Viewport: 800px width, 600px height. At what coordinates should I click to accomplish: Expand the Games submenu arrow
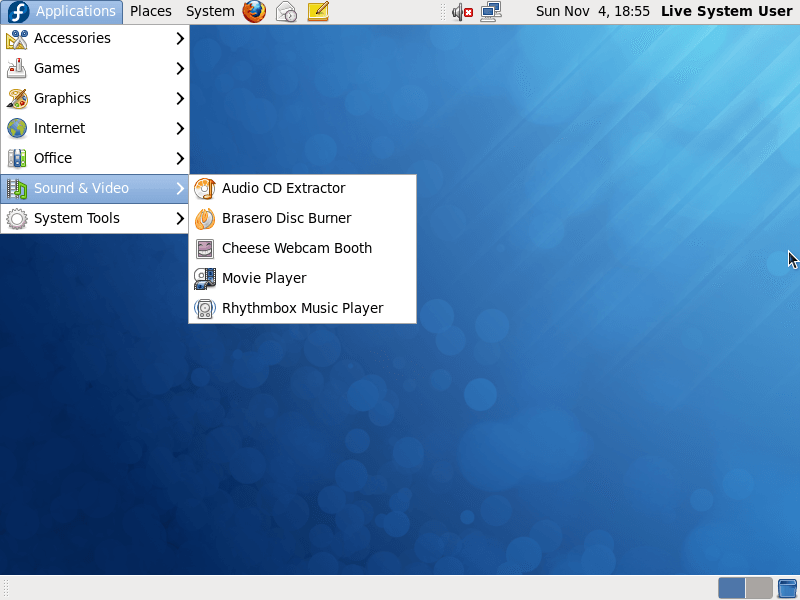click(x=180, y=68)
